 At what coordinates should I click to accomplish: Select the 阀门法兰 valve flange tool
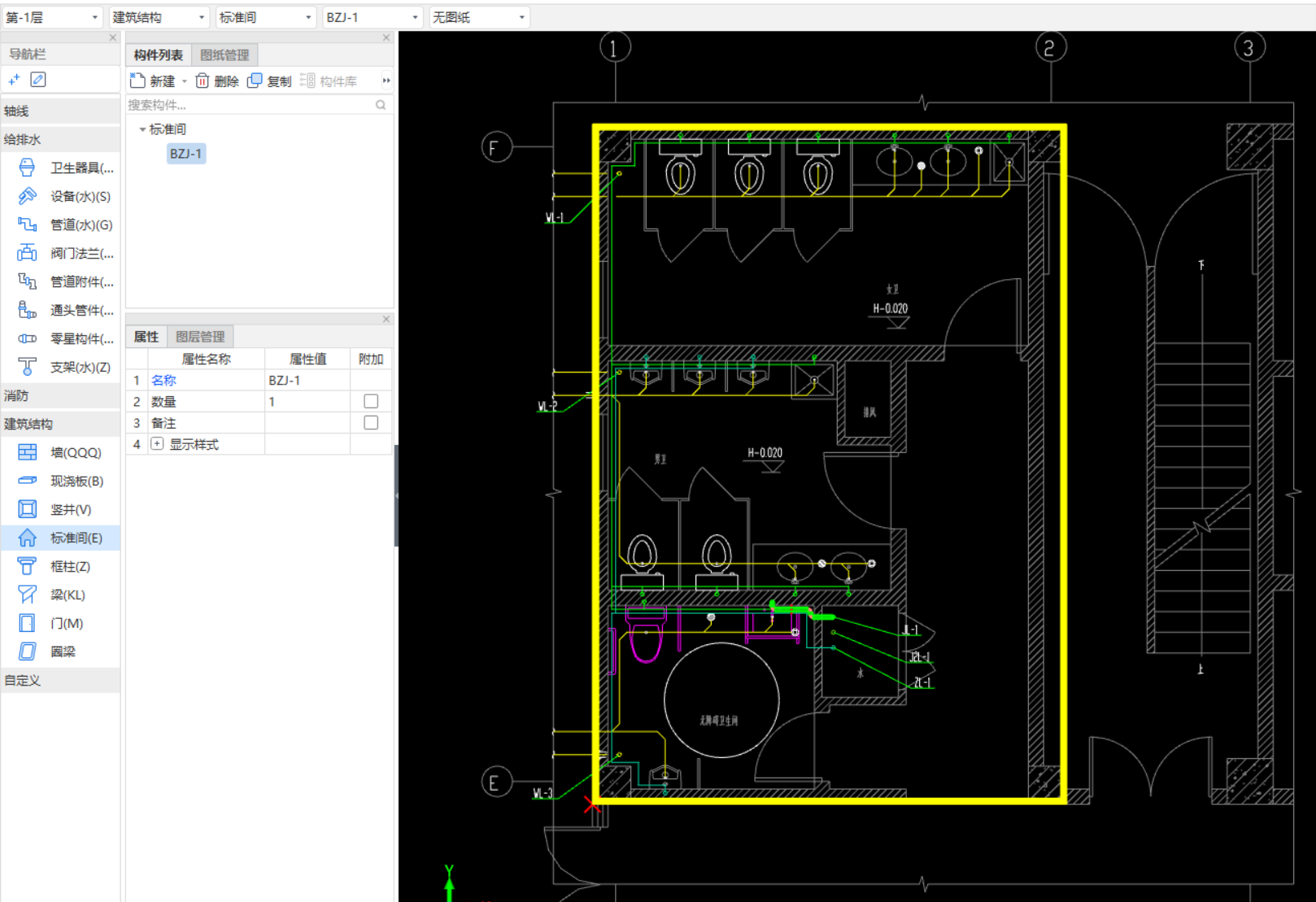point(61,253)
